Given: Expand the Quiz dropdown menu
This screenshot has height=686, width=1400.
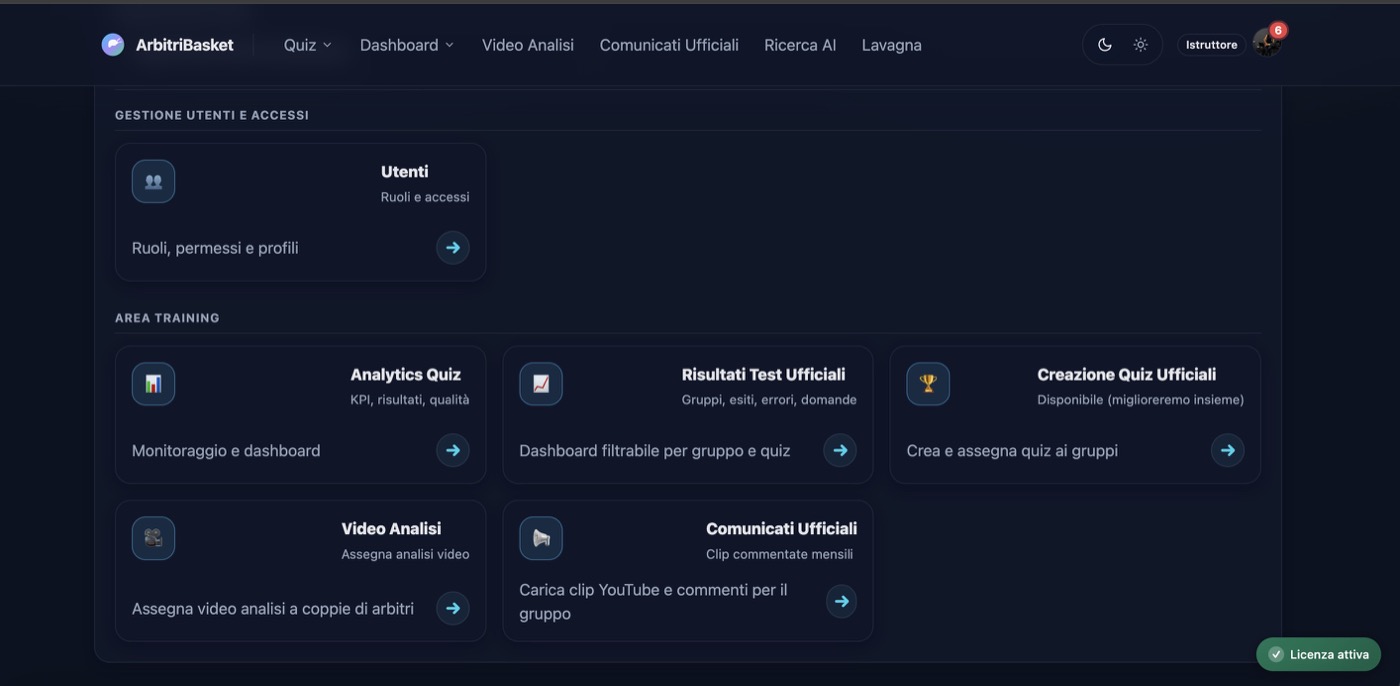Looking at the screenshot, I should pyautogui.click(x=308, y=45).
